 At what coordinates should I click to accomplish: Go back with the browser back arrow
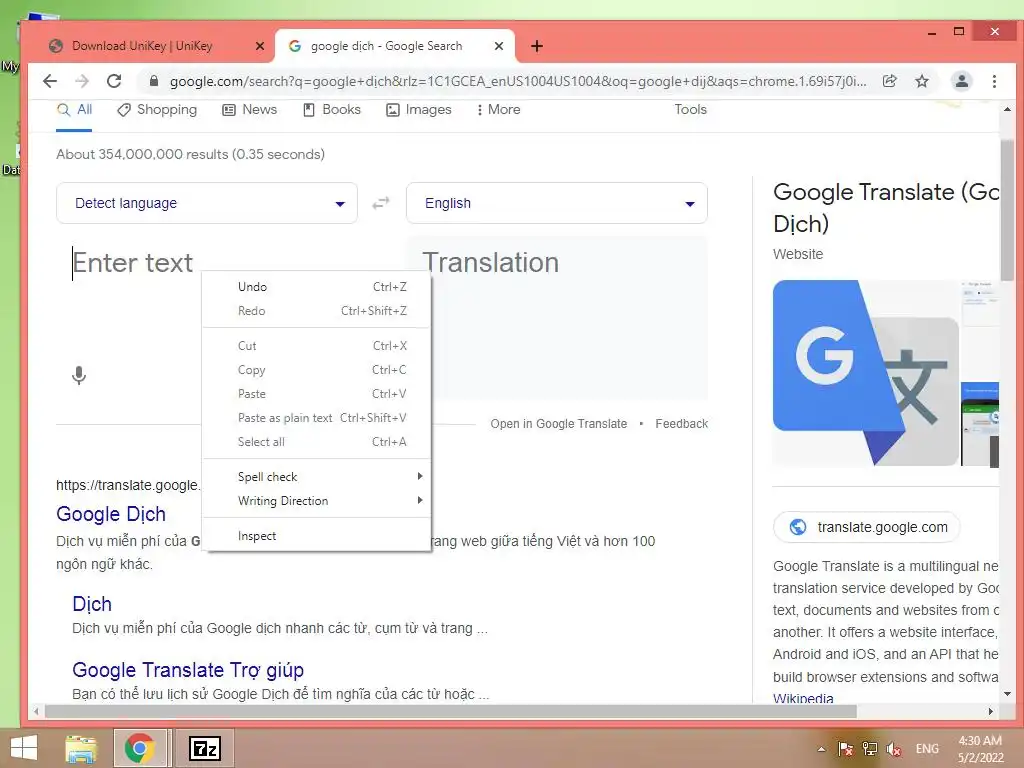click(x=50, y=81)
